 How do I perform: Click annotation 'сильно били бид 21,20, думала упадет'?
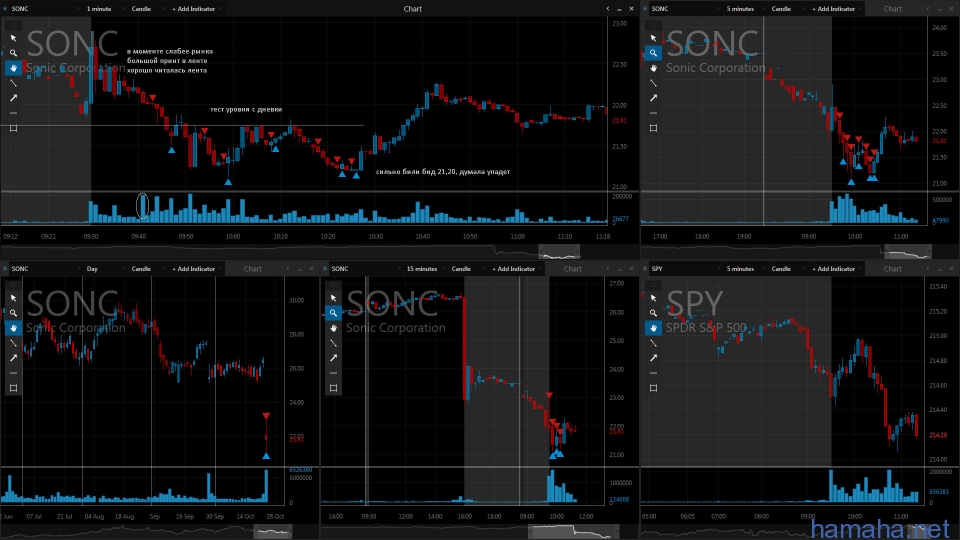pos(443,172)
